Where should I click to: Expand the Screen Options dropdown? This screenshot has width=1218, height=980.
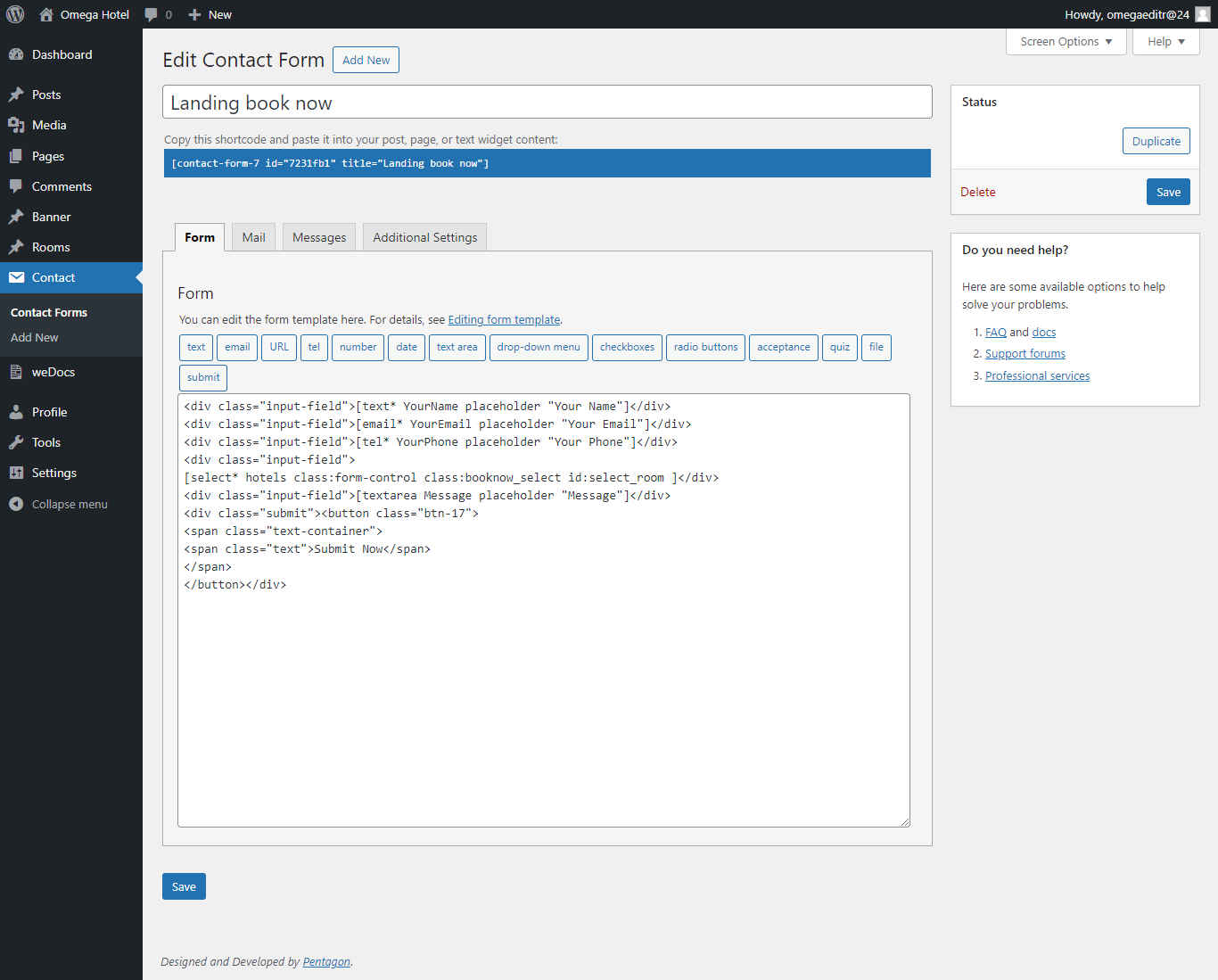[1066, 42]
